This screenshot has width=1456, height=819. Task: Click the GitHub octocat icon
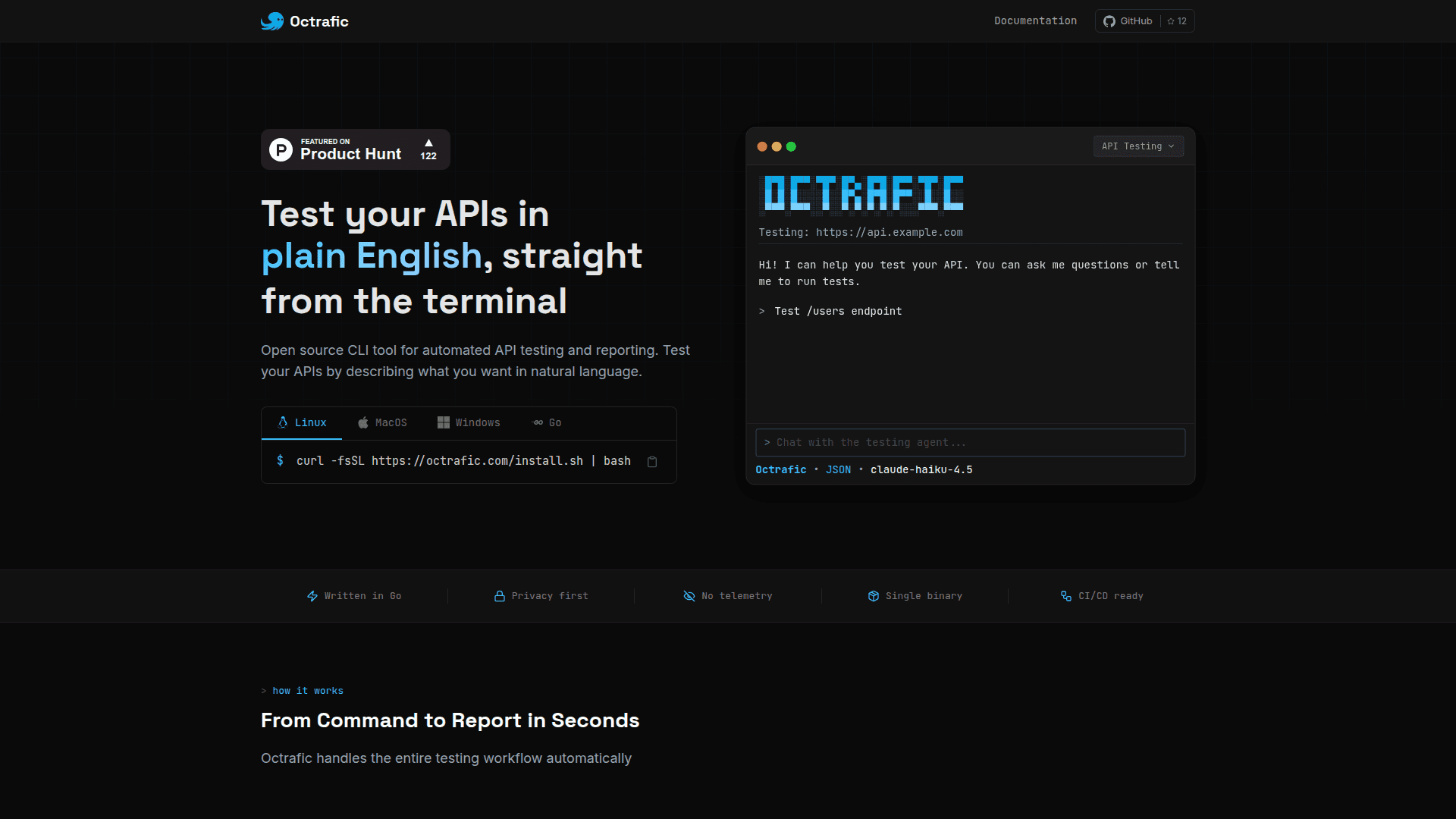click(x=1109, y=21)
